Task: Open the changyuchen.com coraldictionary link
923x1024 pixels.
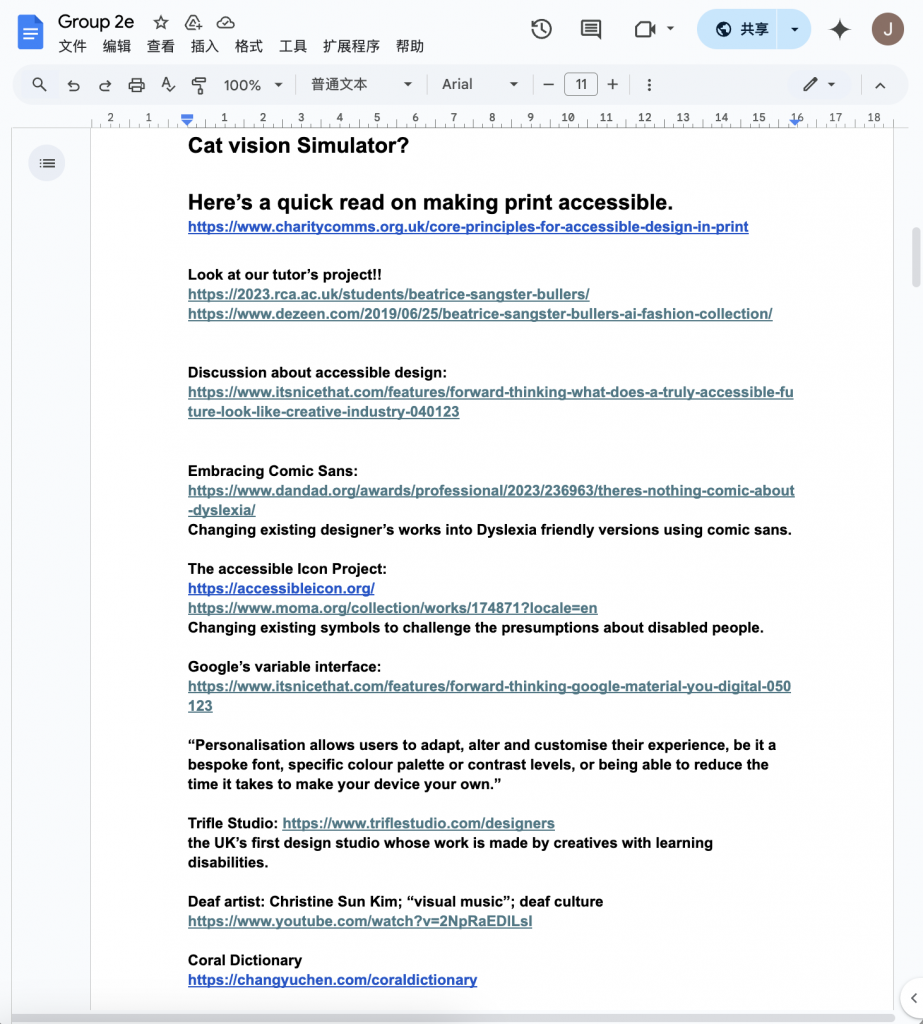Action: click(332, 980)
